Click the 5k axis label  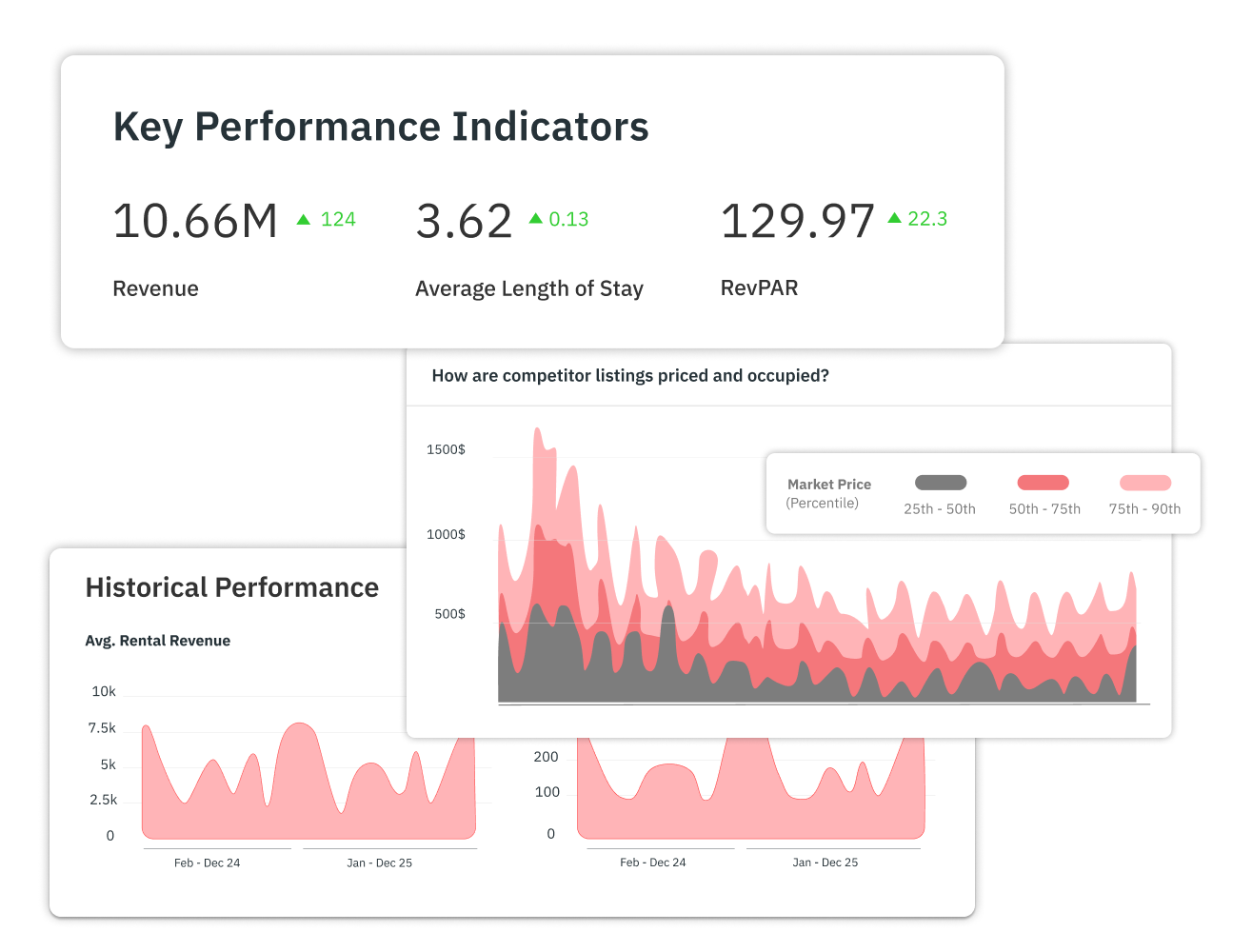click(x=108, y=764)
